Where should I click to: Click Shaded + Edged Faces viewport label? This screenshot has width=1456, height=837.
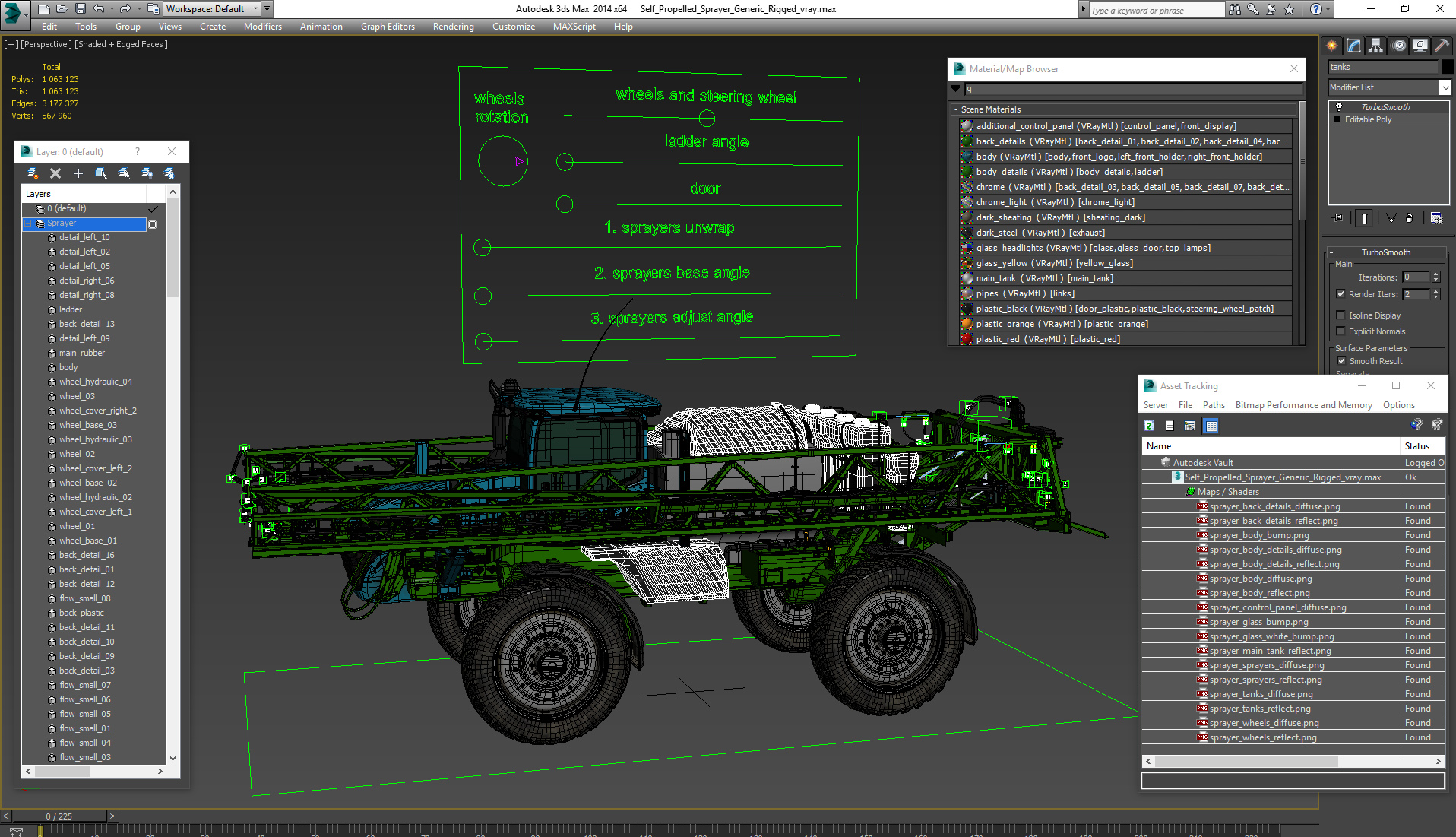121,44
